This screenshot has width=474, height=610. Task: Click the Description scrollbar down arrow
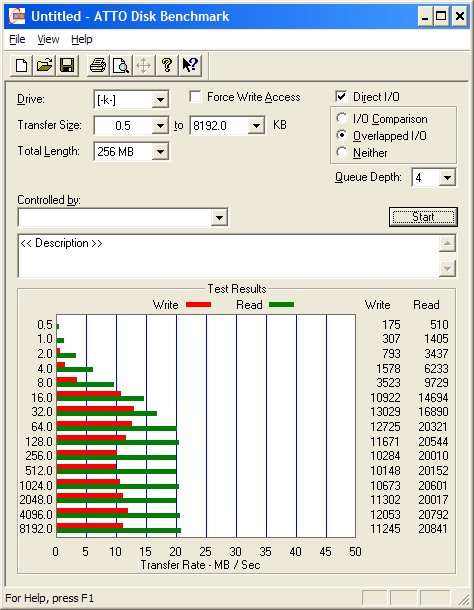[x=447, y=268]
